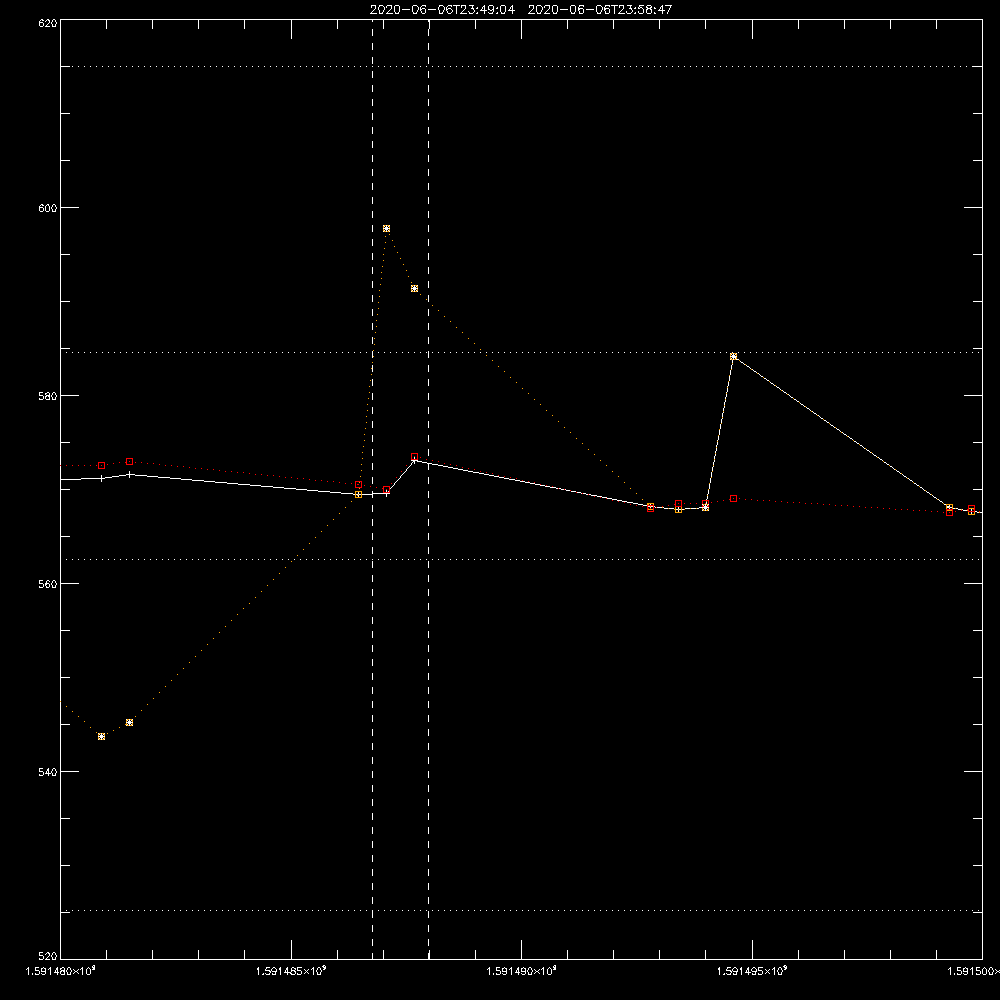Select the orange data point near 545
This screenshot has height=1000, width=1000.
coord(129,723)
